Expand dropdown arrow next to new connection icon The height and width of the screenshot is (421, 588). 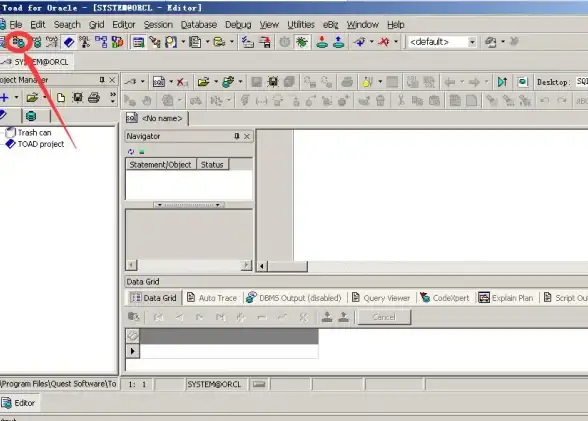click(x=372, y=42)
